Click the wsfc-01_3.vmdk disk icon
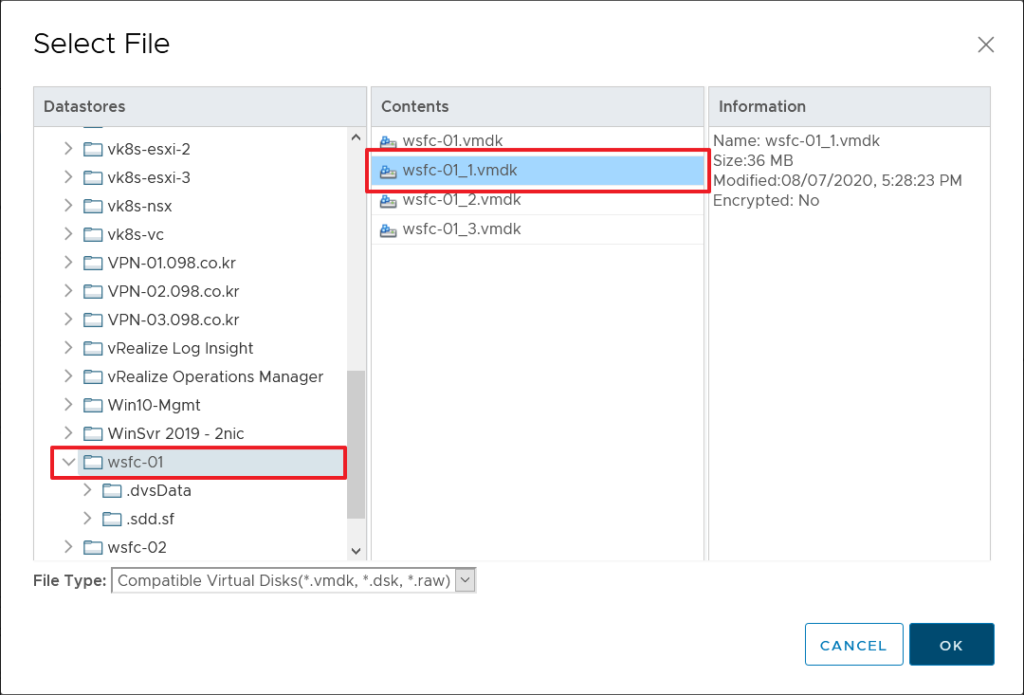1024x695 pixels. tap(388, 230)
